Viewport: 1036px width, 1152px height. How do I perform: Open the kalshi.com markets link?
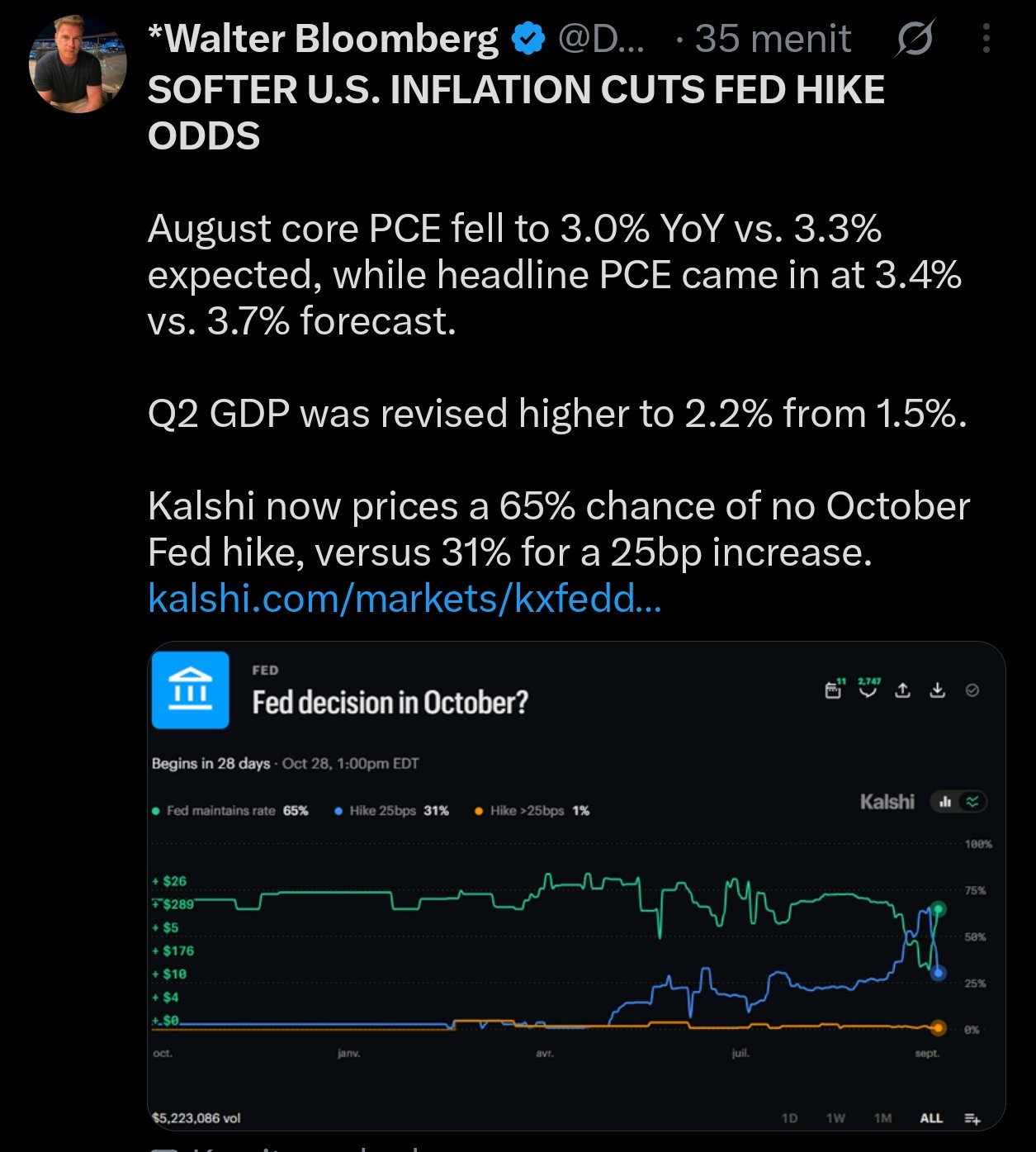404,598
